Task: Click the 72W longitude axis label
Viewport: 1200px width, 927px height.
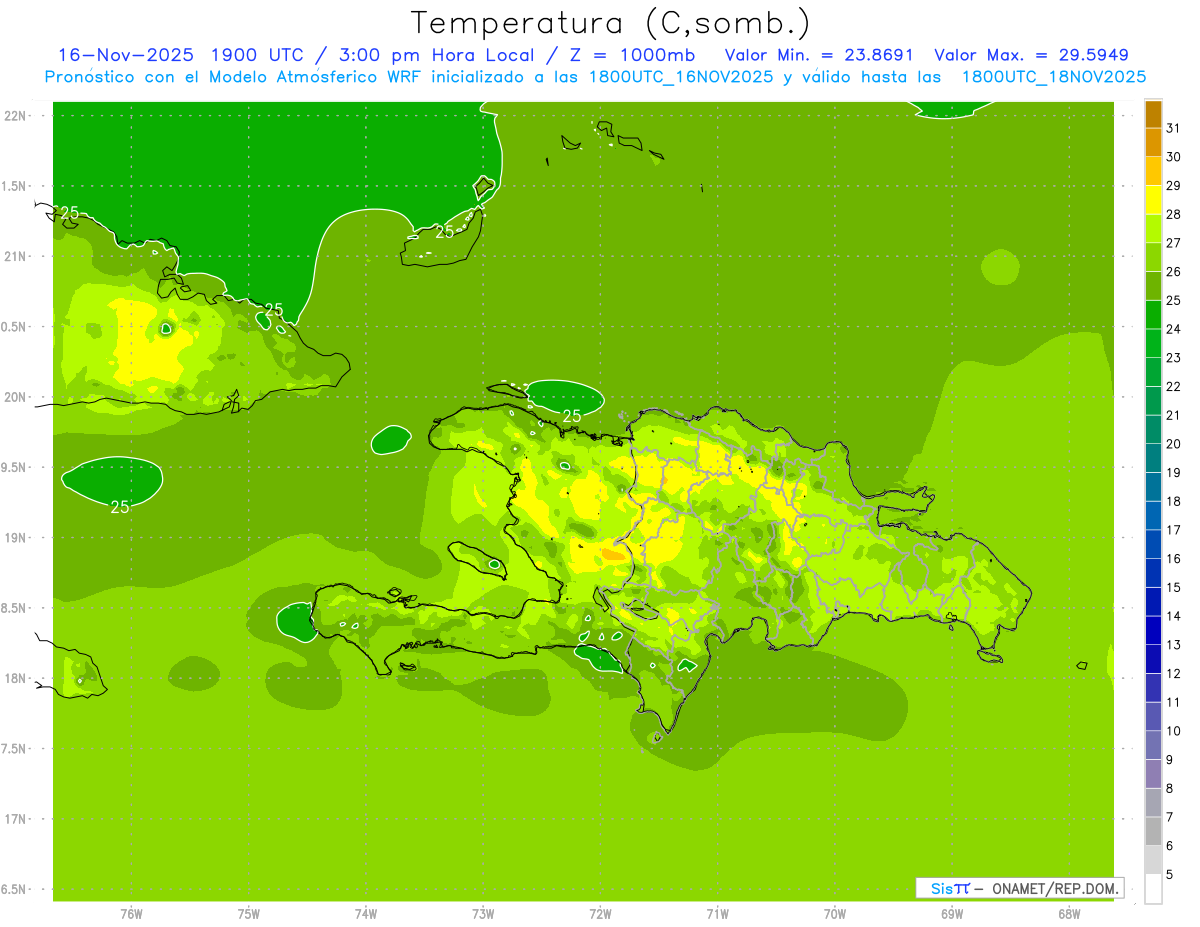Action: click(600, 914)
